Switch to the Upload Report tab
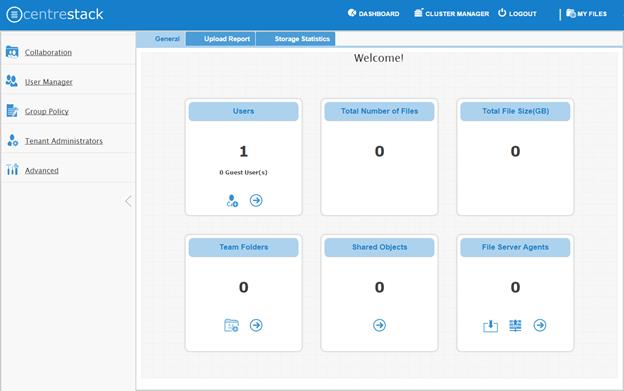 220,39
